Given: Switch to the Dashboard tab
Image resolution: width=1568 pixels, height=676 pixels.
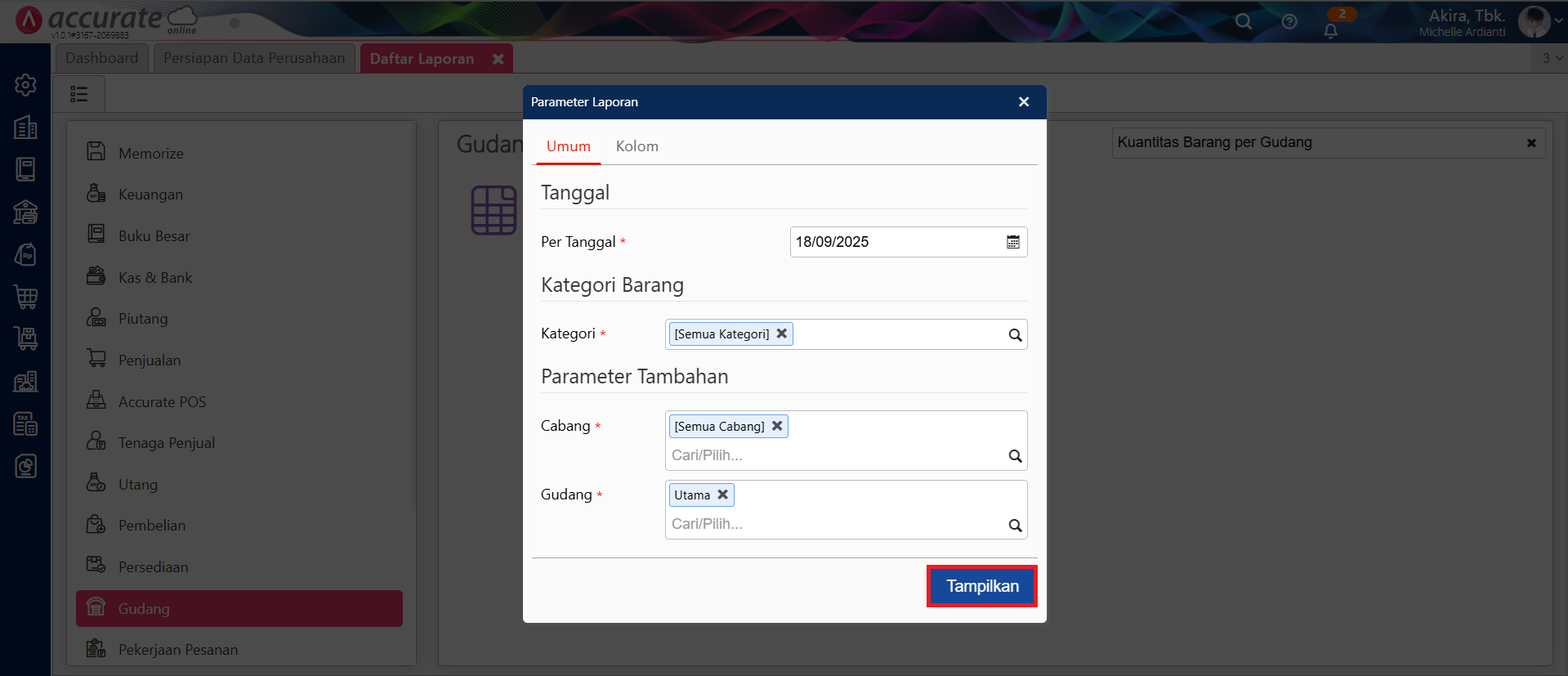Looking at the screenshot, I should pos(102,58).
